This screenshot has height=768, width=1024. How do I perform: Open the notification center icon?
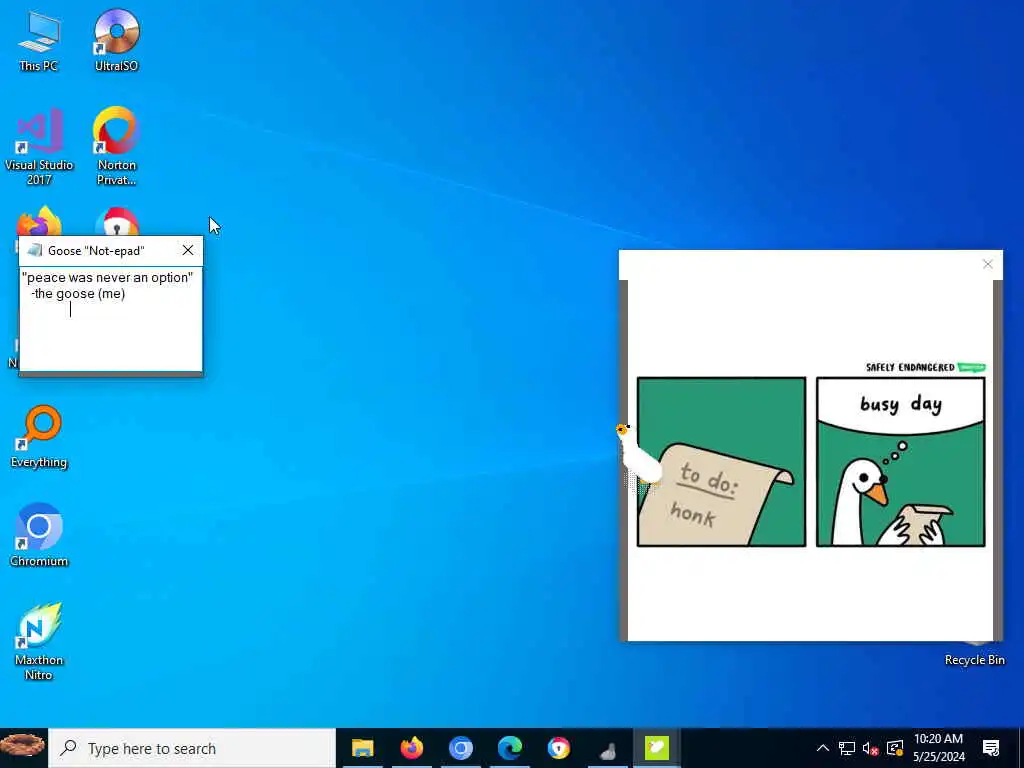[991, 748]
